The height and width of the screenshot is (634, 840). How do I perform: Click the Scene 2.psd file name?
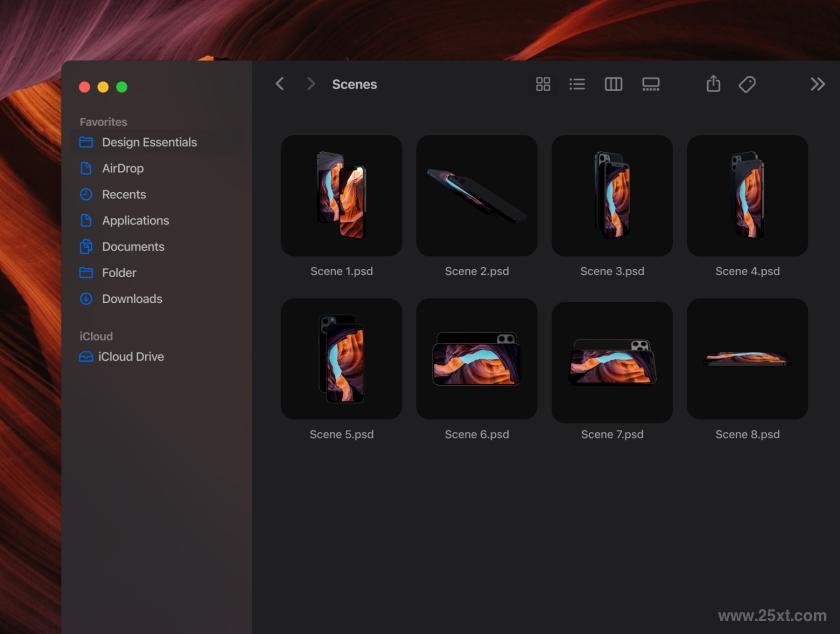(x=477, y=271)
